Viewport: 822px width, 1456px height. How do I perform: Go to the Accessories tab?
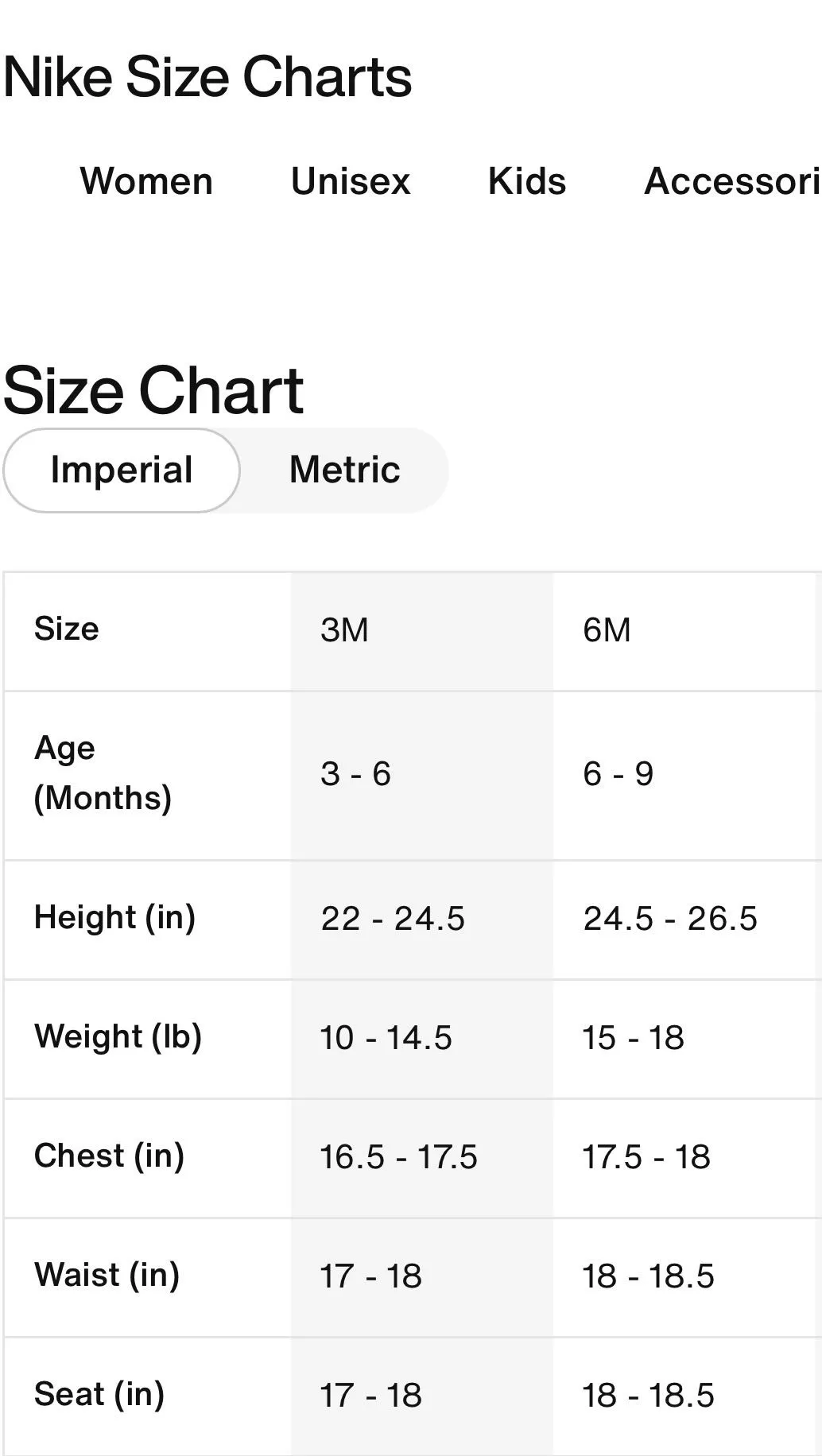click(732, 181)
